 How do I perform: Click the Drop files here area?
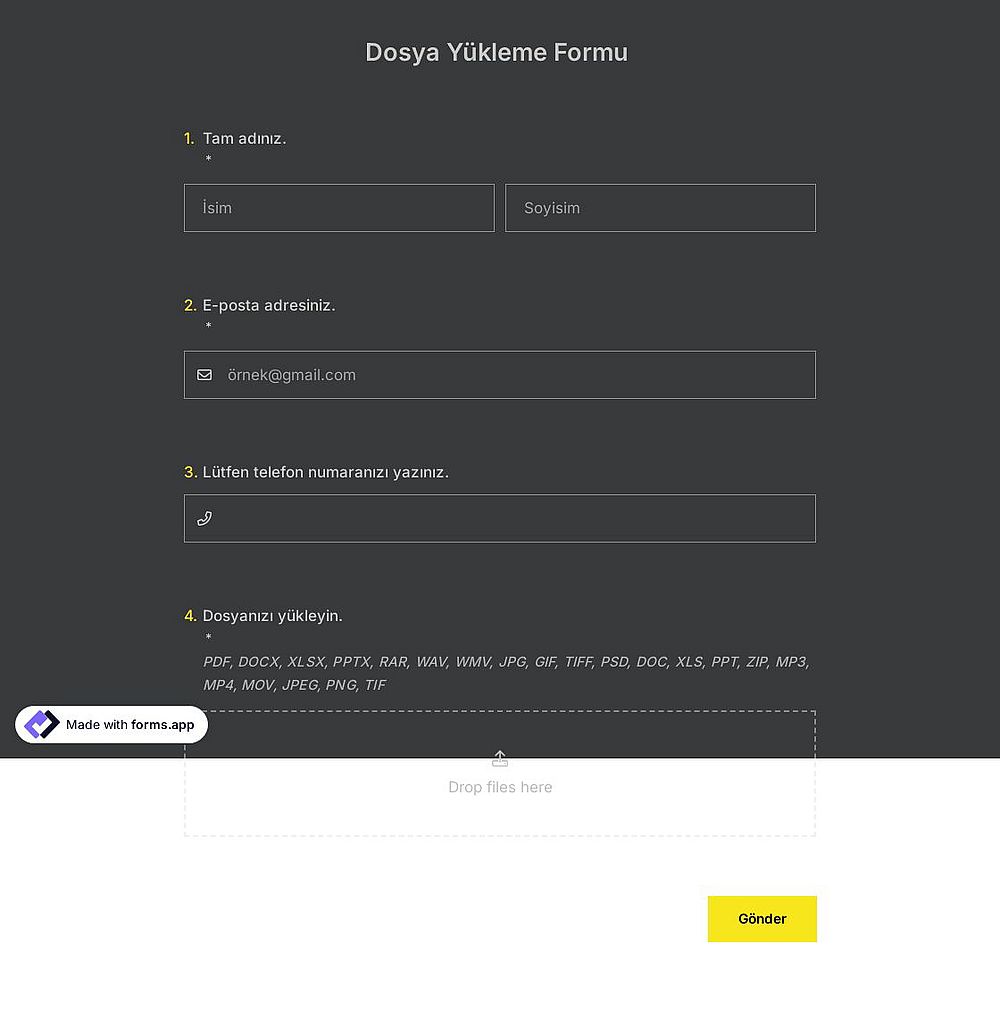(x=500, y=774)
